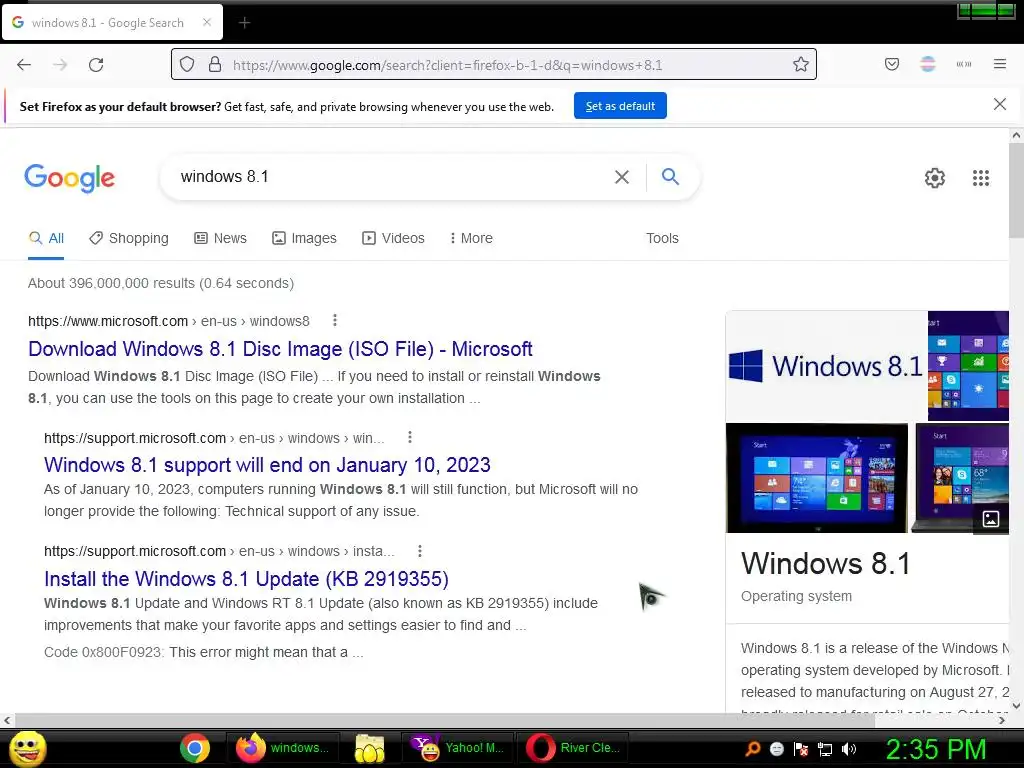Dismiss the default browser notification bar

tap(1000, 104)
